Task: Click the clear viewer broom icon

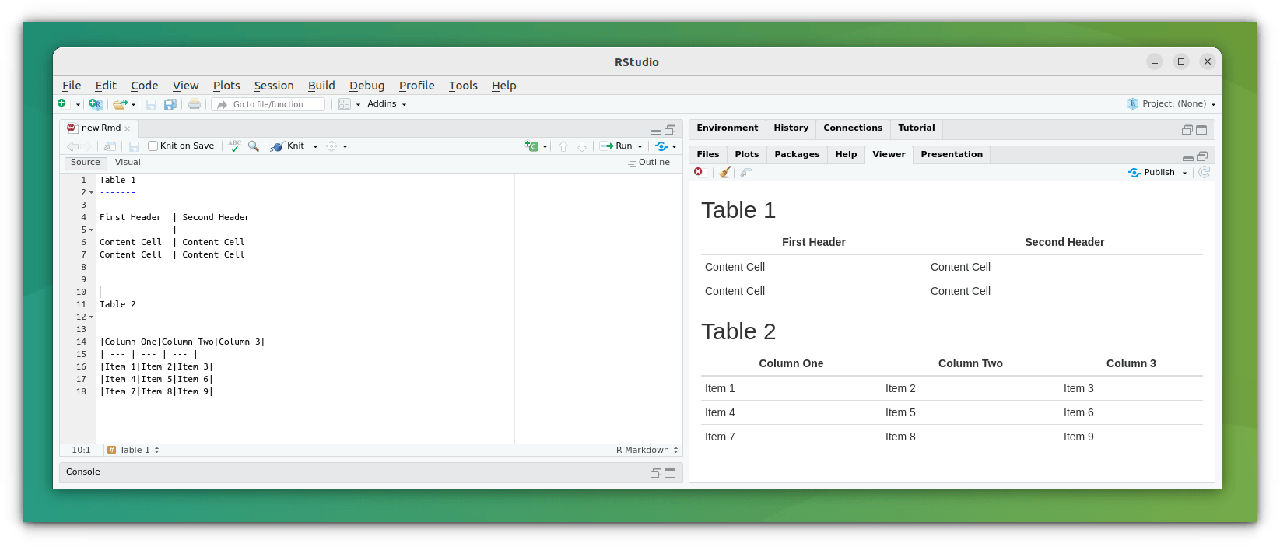Action: click(x=725, y=172)
